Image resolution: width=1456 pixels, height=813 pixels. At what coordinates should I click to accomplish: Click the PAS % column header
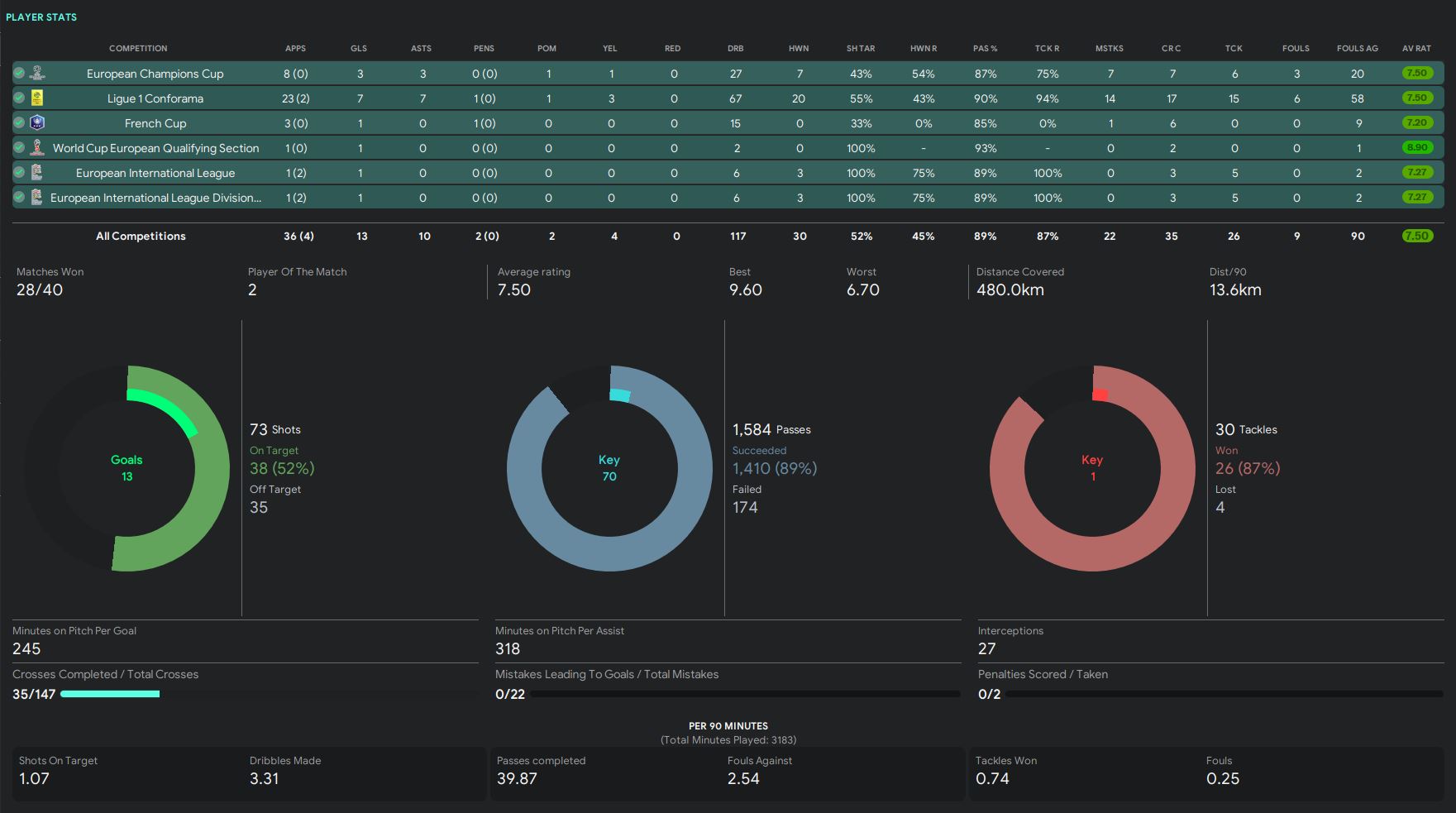coord(985,49)
